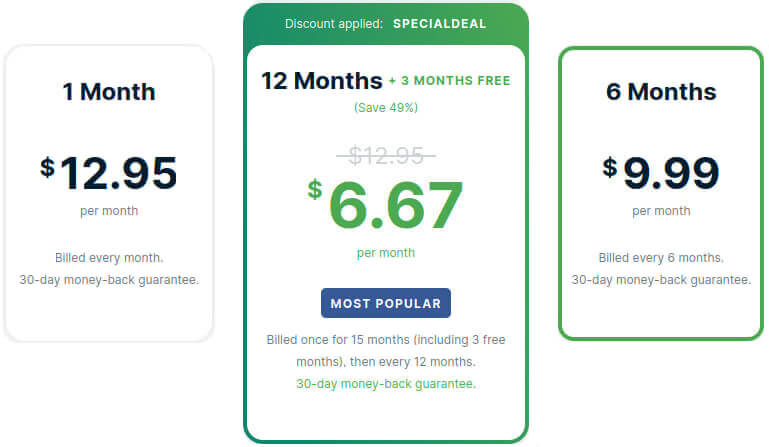Click the '+ 3 MONTHS FREE' label

click(450, 80)
